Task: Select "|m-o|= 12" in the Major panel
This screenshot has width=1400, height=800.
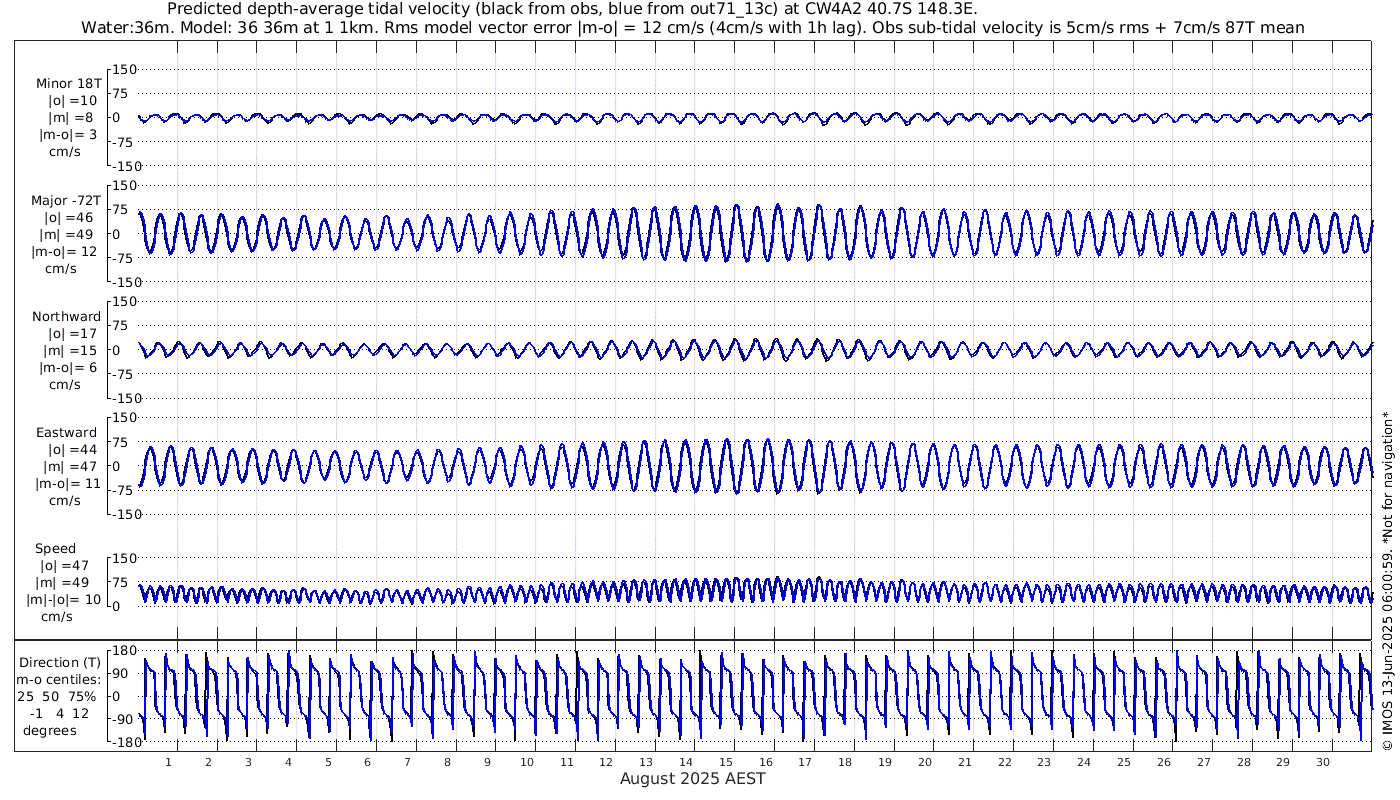Action: click(x=64, y=251)
